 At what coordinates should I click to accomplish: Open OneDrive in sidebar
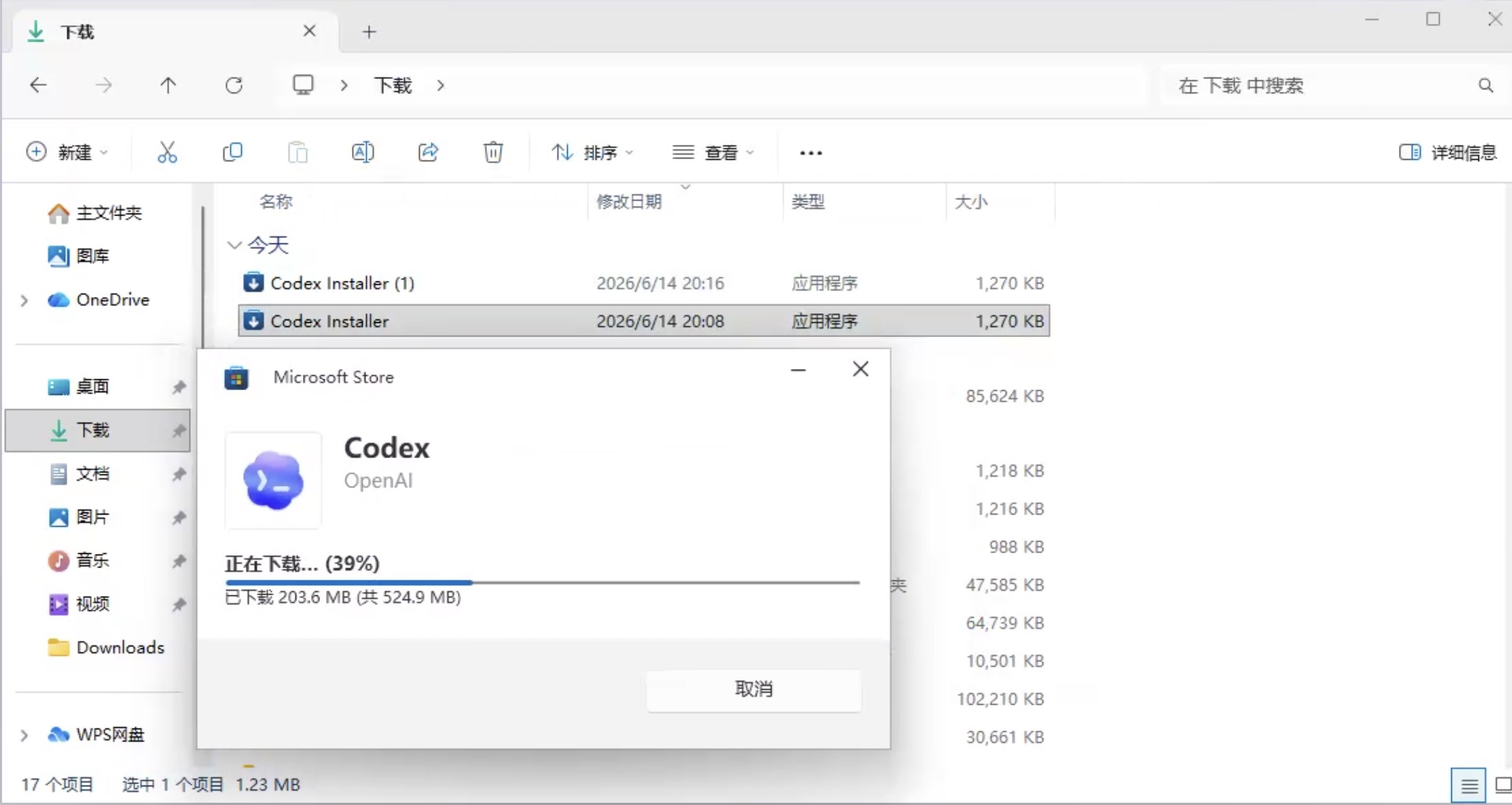click(98, 300)
